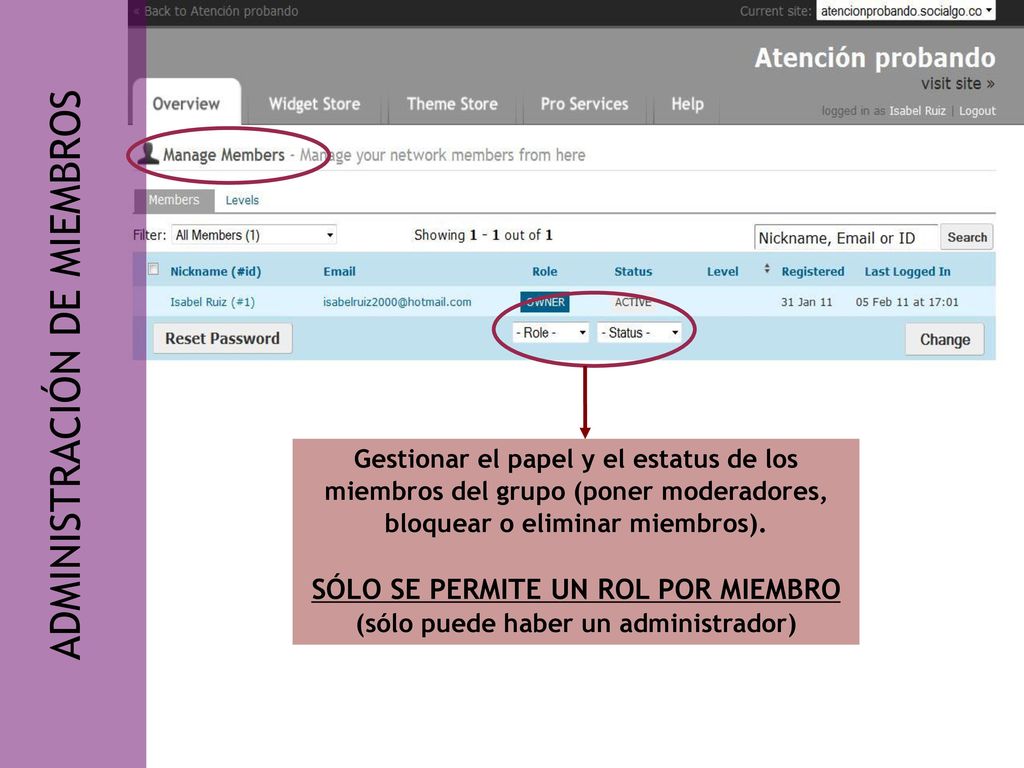
Task: Tick the select-all checkbox in table header
Action: coord(153,269)
